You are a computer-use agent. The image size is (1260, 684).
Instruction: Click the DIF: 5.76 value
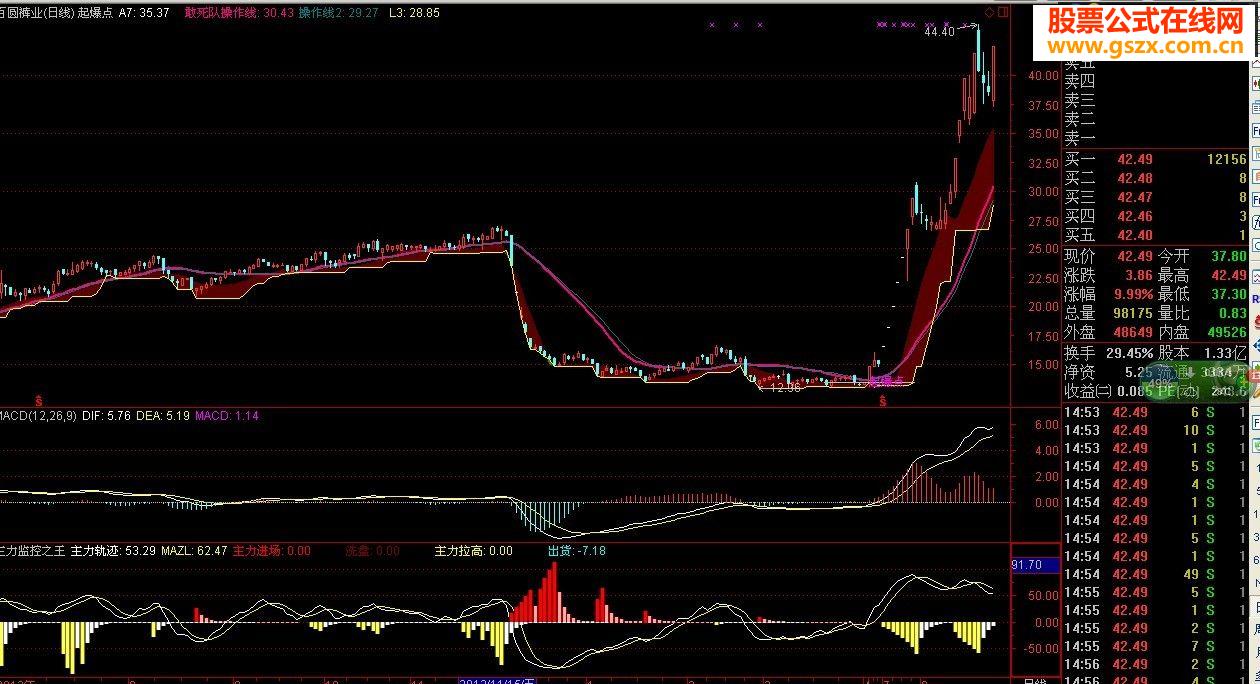pos(106,415)
